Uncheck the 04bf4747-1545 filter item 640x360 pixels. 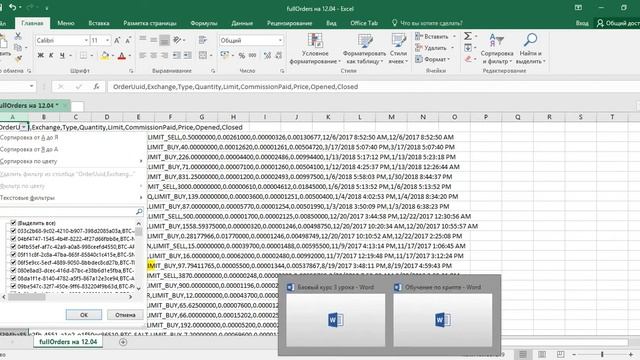point(13,239)
